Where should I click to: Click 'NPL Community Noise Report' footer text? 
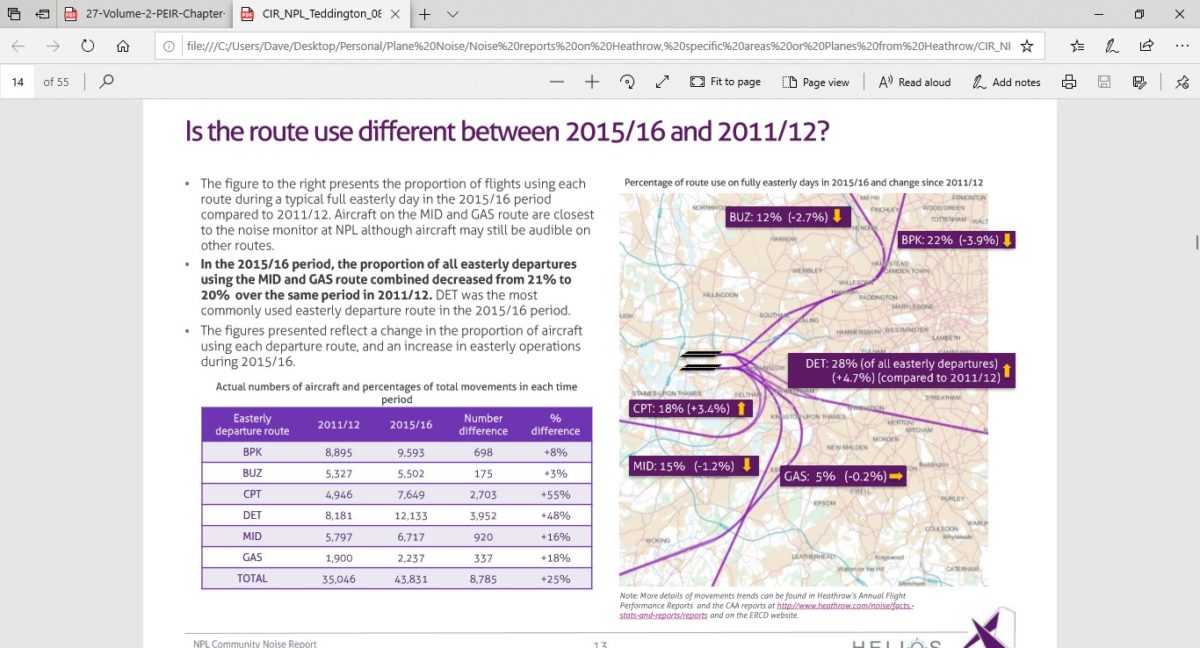[x=255, y=643]
